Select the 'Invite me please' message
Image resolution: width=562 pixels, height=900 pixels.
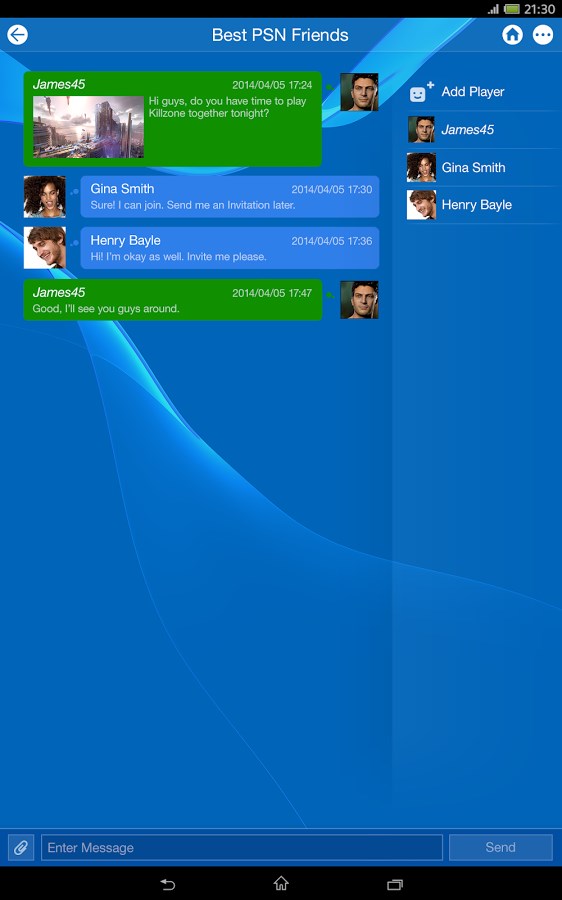179,257
